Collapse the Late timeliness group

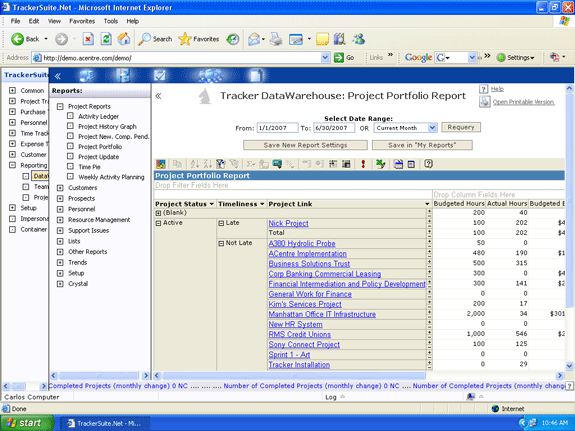click(221, 223)
